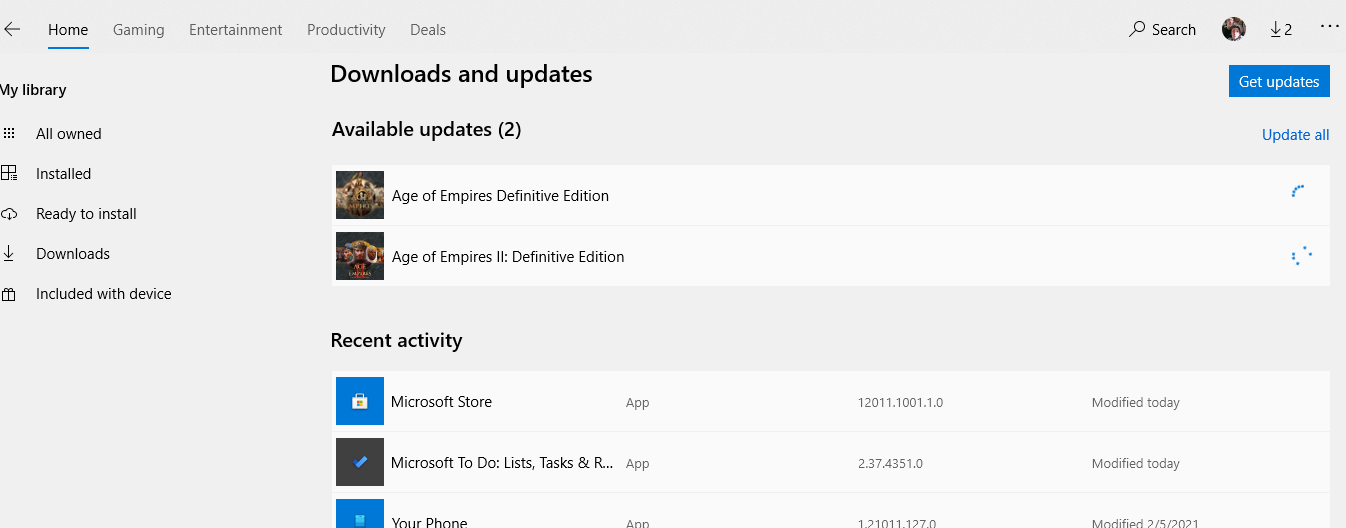Screen dimensions: 1346x528
Task: Select Downloads in the library sidebar
Action: coord(72,254)
